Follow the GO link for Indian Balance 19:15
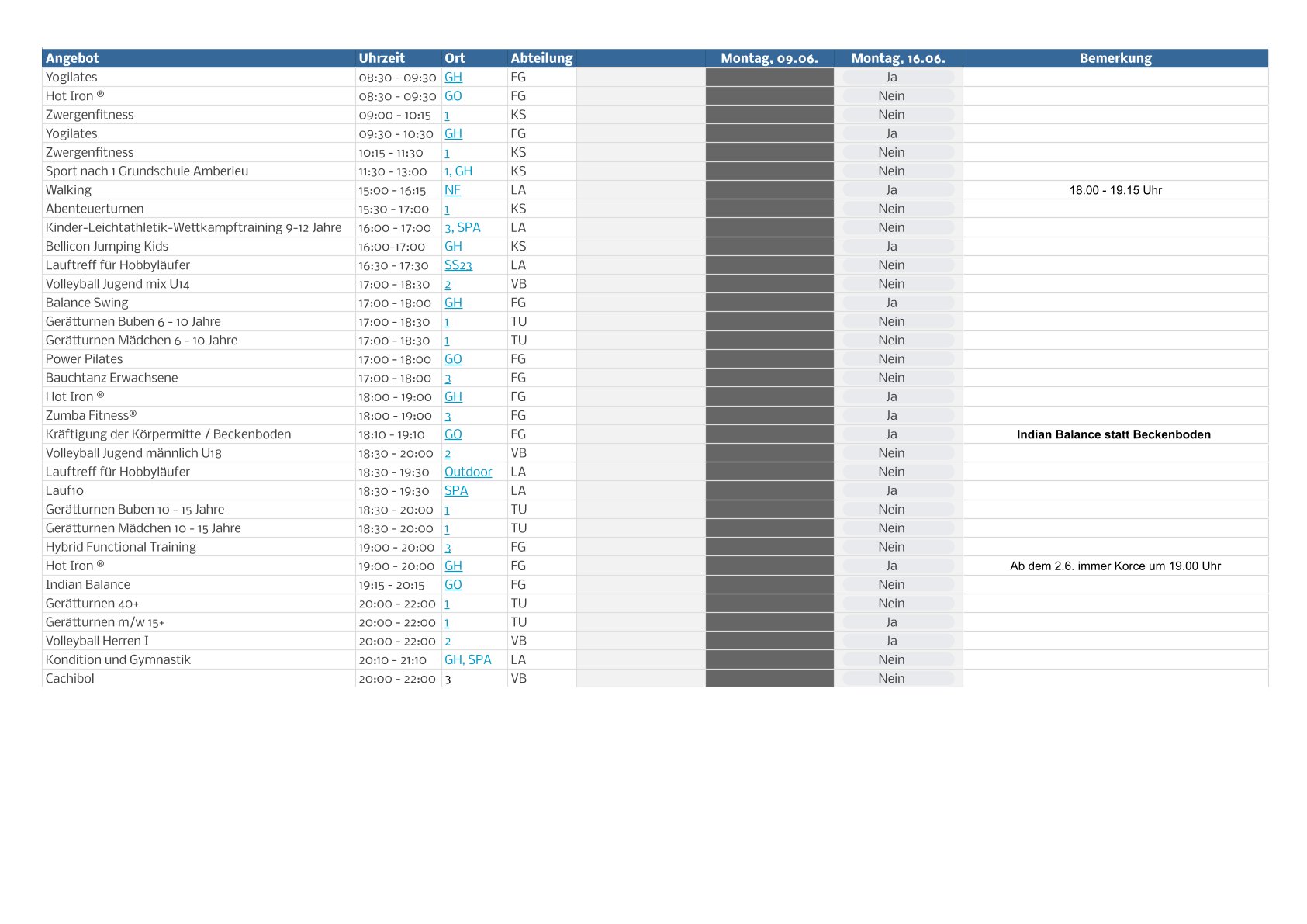The height and width of the screenshot is (924, 1307). coord(453,585)
